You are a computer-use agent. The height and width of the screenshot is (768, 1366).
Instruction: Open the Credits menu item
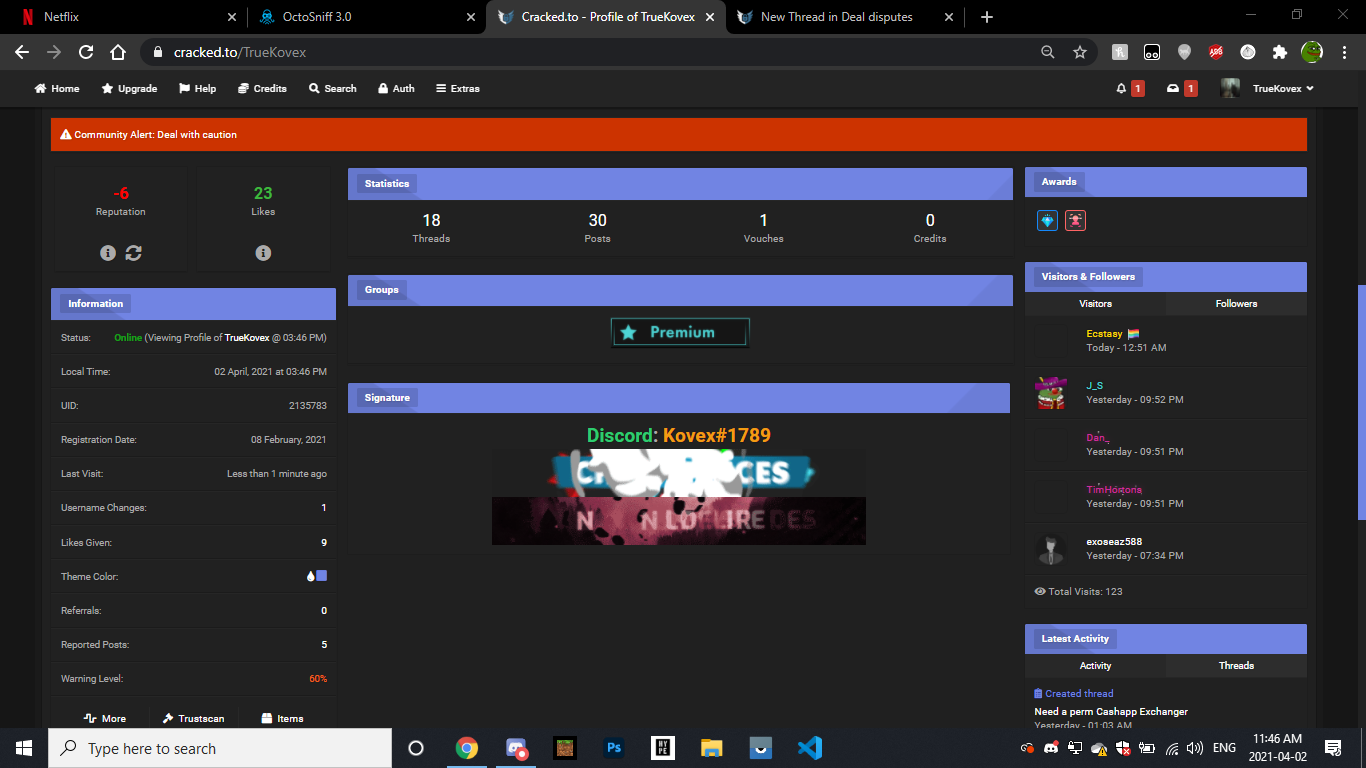coord(262,88)
